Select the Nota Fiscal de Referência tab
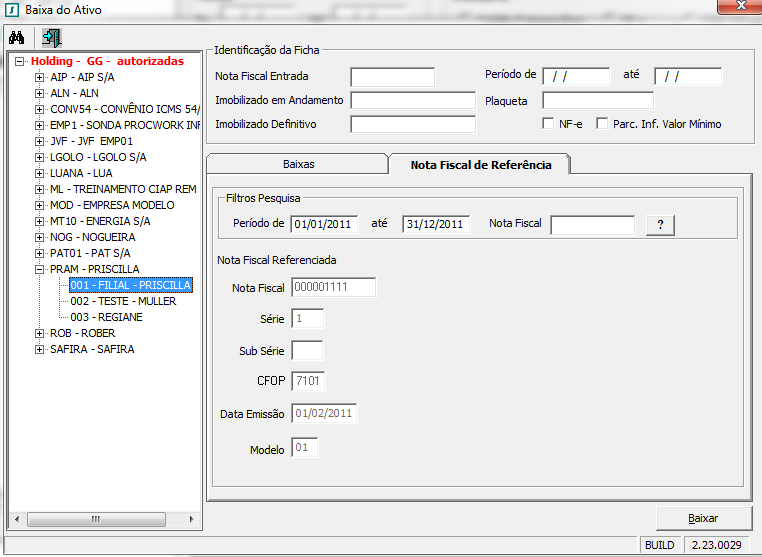 pyautogui.click(x=481, y=165)
